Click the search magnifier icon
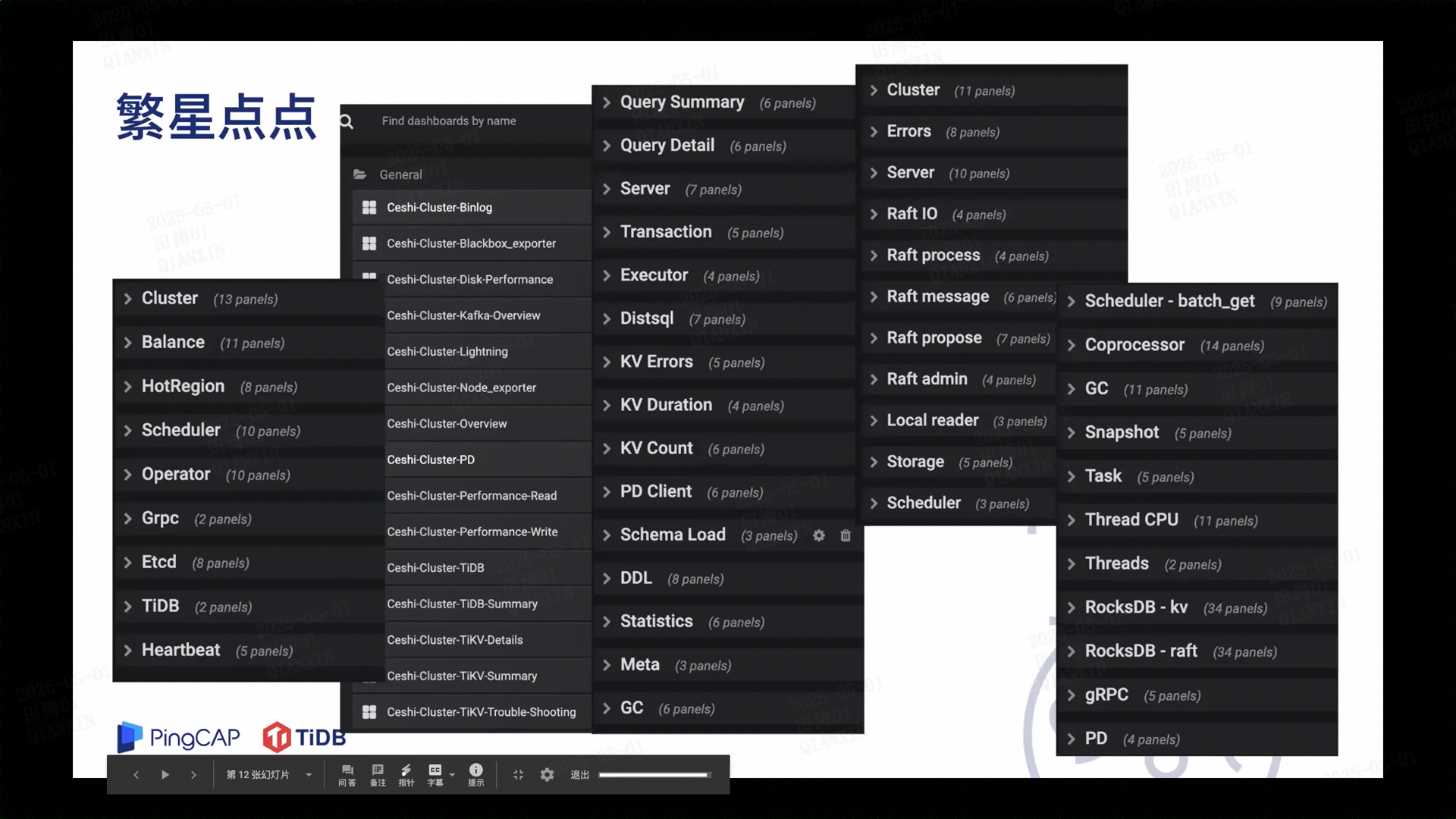This screenshot has width=1456, height=819. 347,121
